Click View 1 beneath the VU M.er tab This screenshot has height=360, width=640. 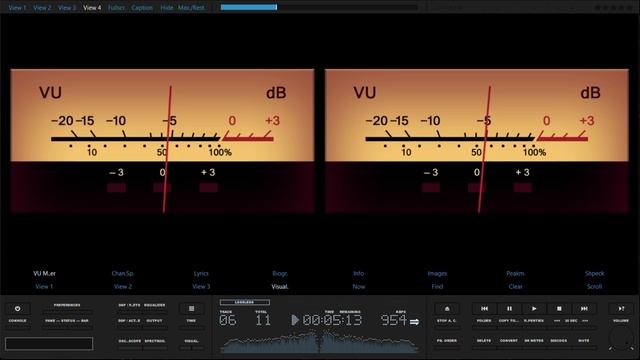[x=44, y=287]
